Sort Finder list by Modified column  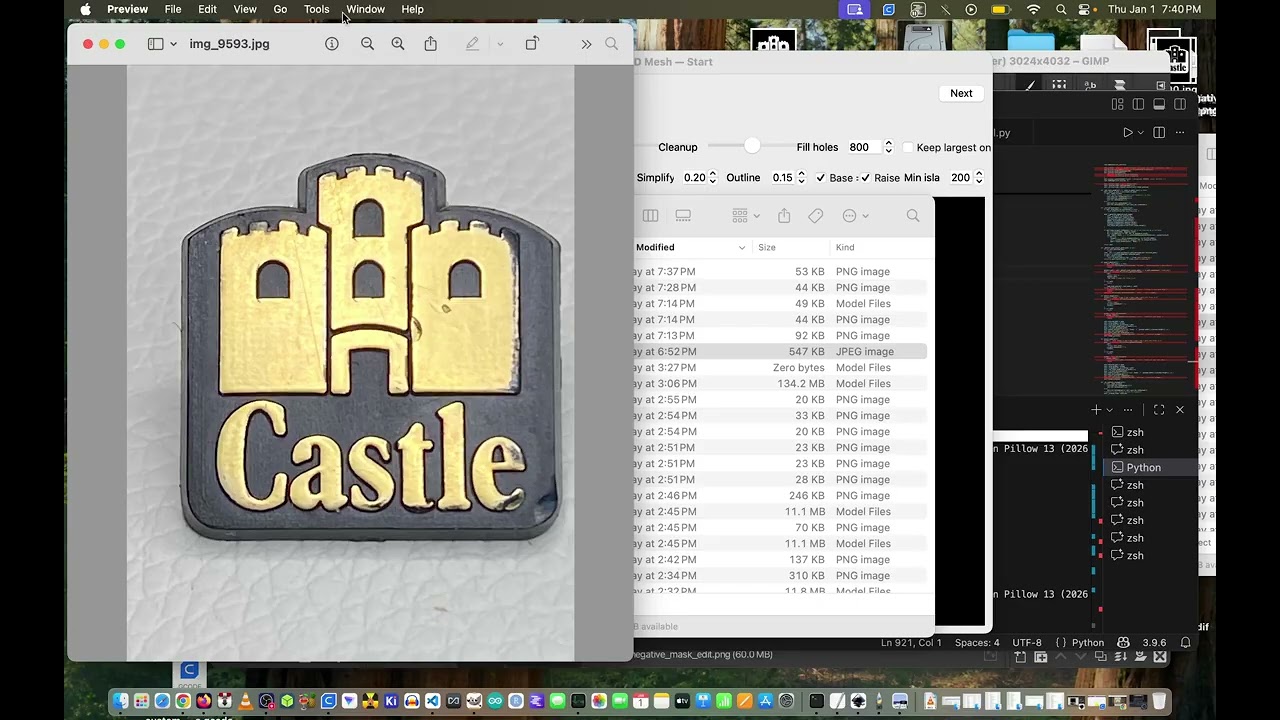point(690,247)
